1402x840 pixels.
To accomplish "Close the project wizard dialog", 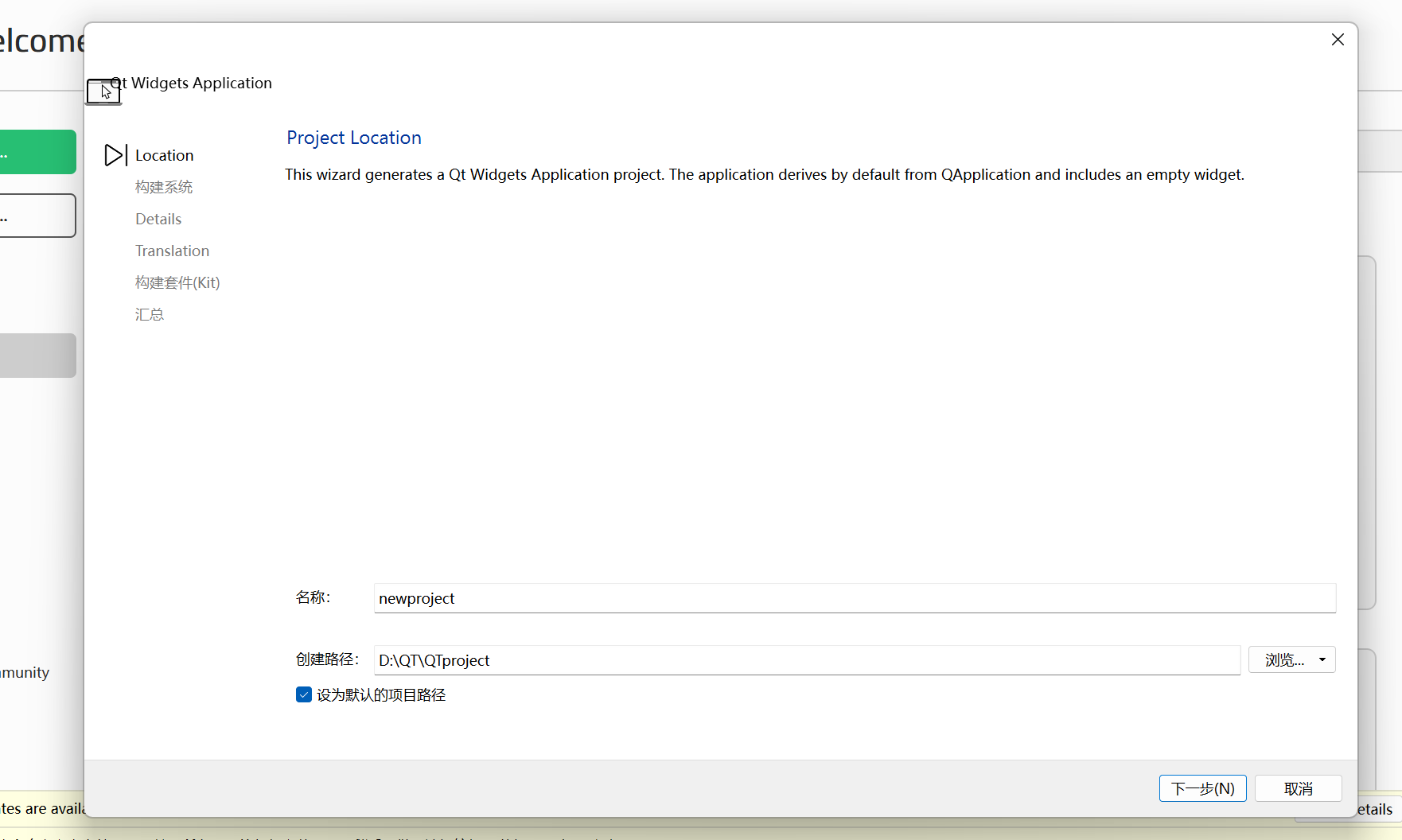I will point(1338,40).
